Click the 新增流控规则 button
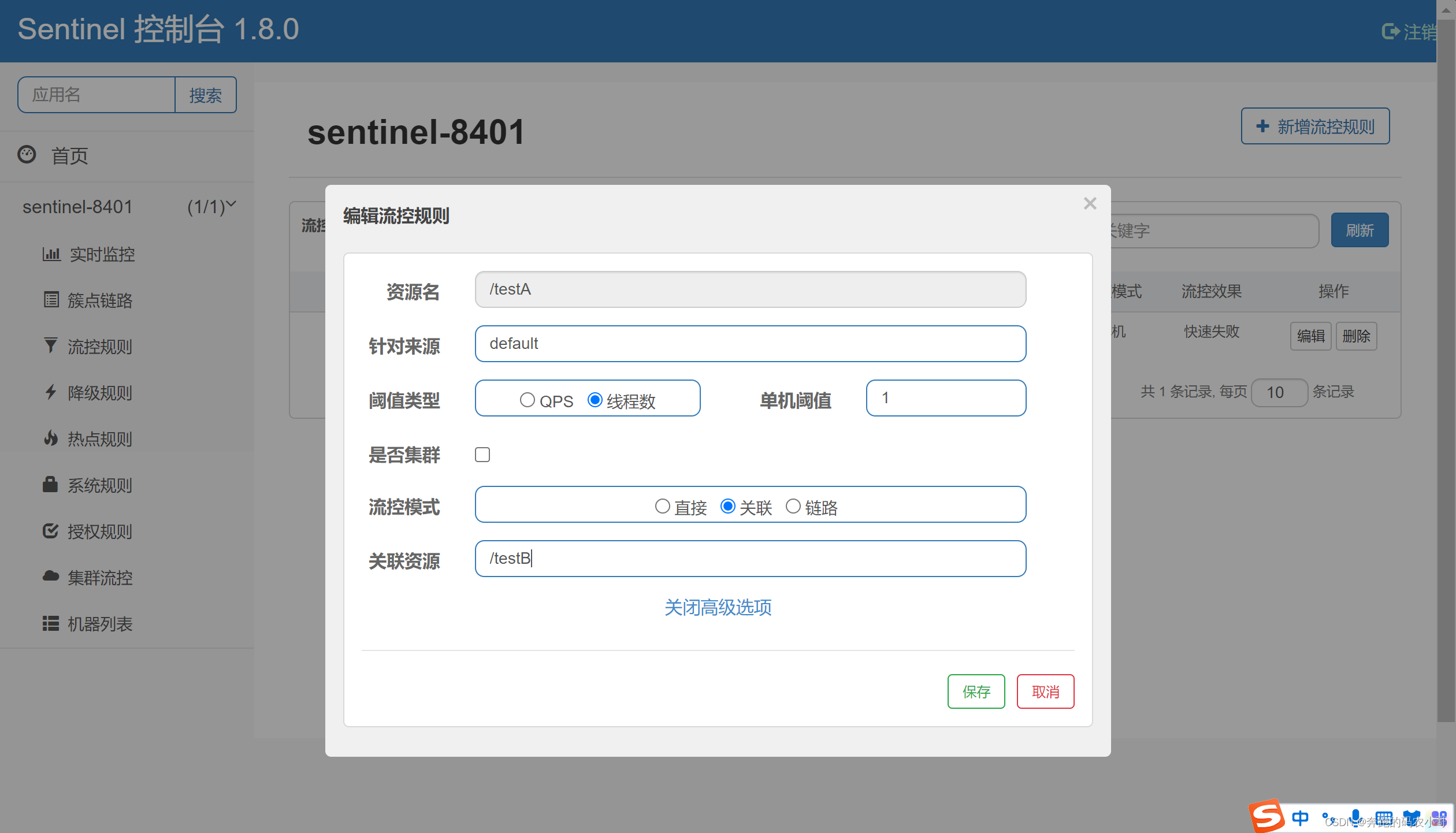 pyautogui.click(x=1315, y=126)
